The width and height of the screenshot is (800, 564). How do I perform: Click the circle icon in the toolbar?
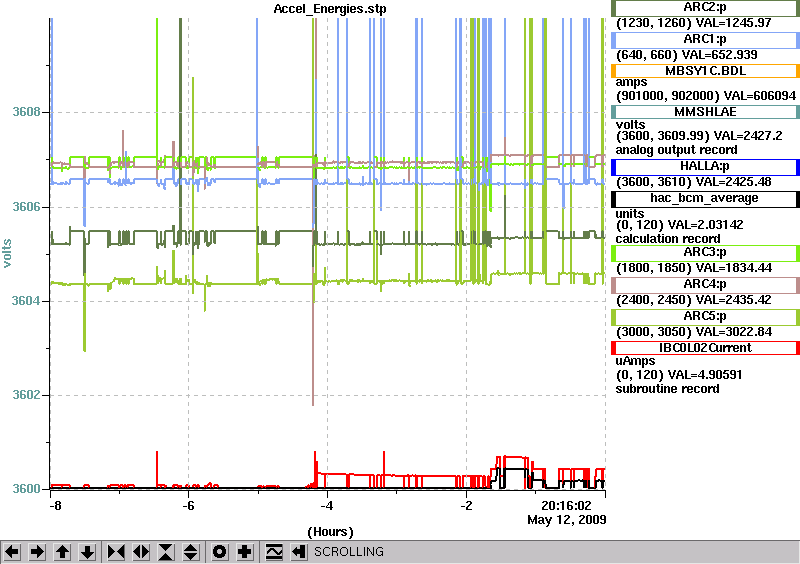[x=220, y=552]
